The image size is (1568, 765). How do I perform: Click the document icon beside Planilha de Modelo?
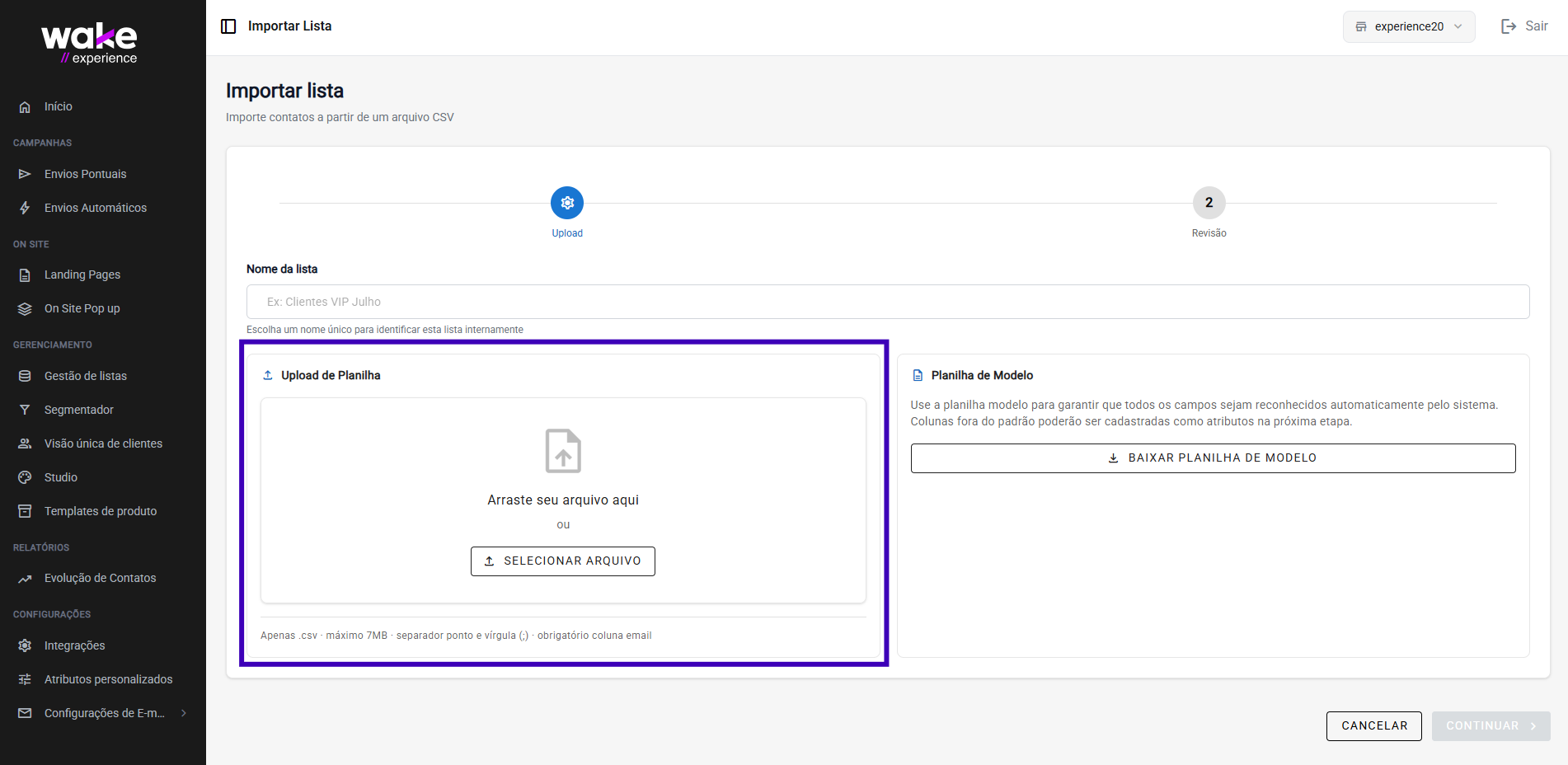(918, 375)
